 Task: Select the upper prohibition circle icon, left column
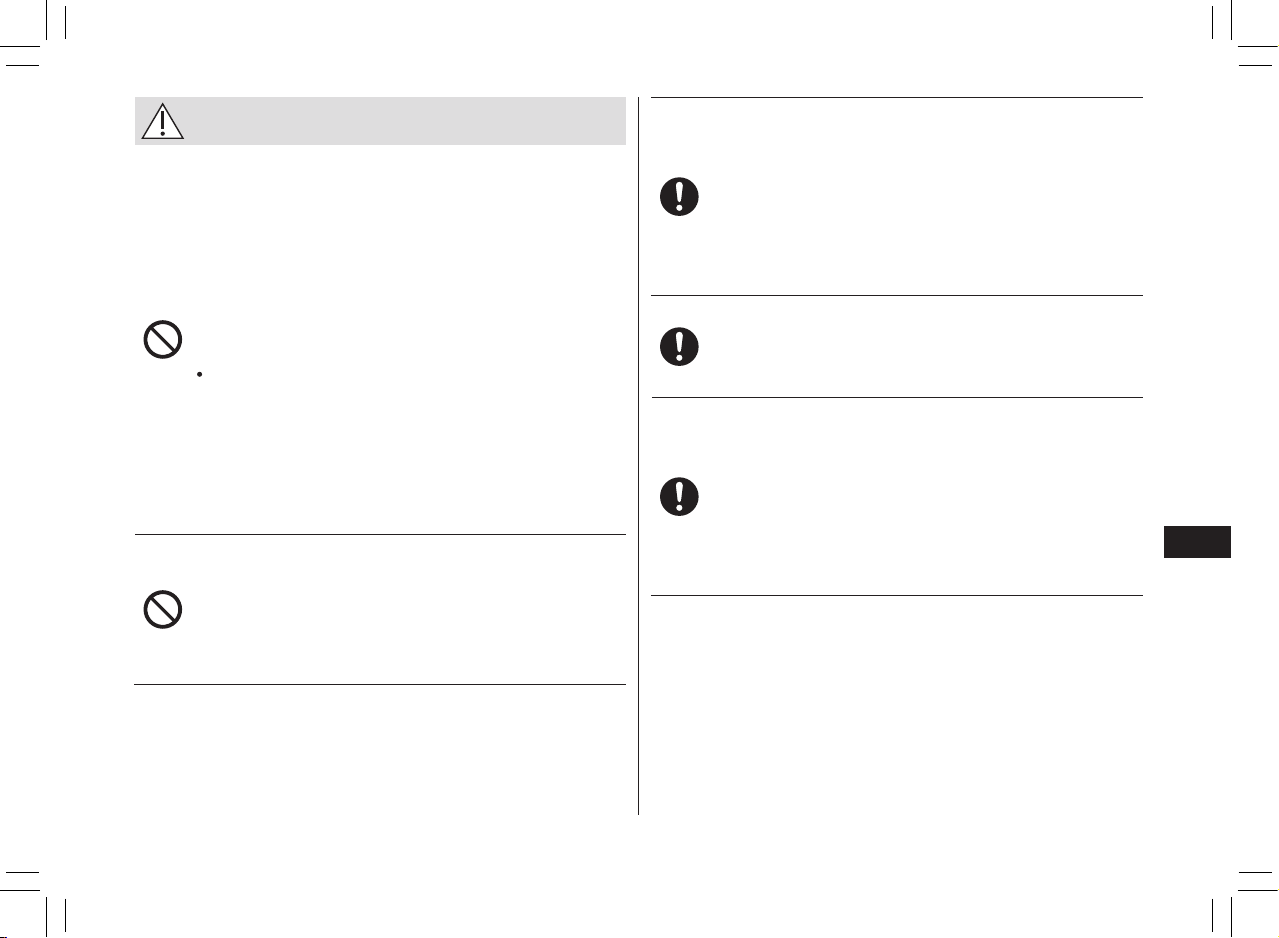[162, 340]
